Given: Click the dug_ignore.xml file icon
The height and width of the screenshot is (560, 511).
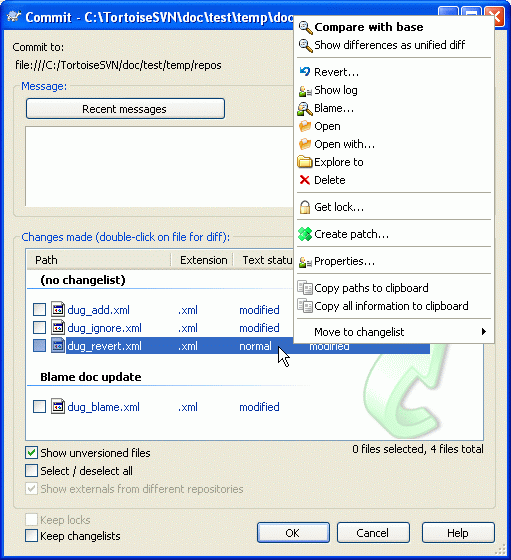Looking at the screenshot, I should coord(58,328).
